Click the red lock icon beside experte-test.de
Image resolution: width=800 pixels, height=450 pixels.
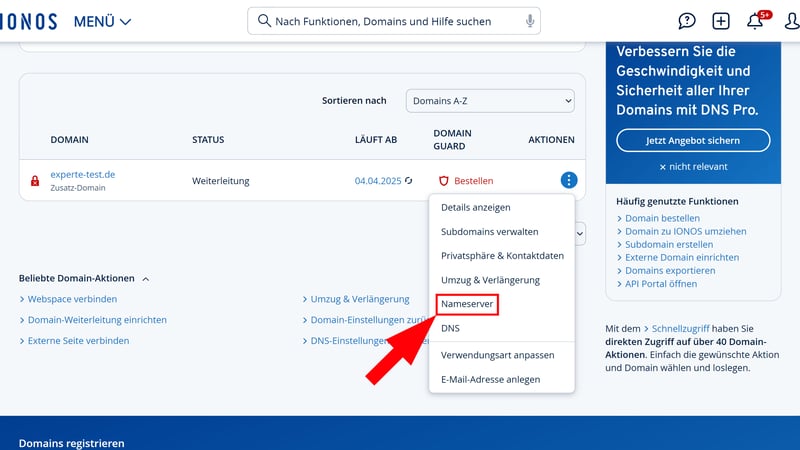35,181
